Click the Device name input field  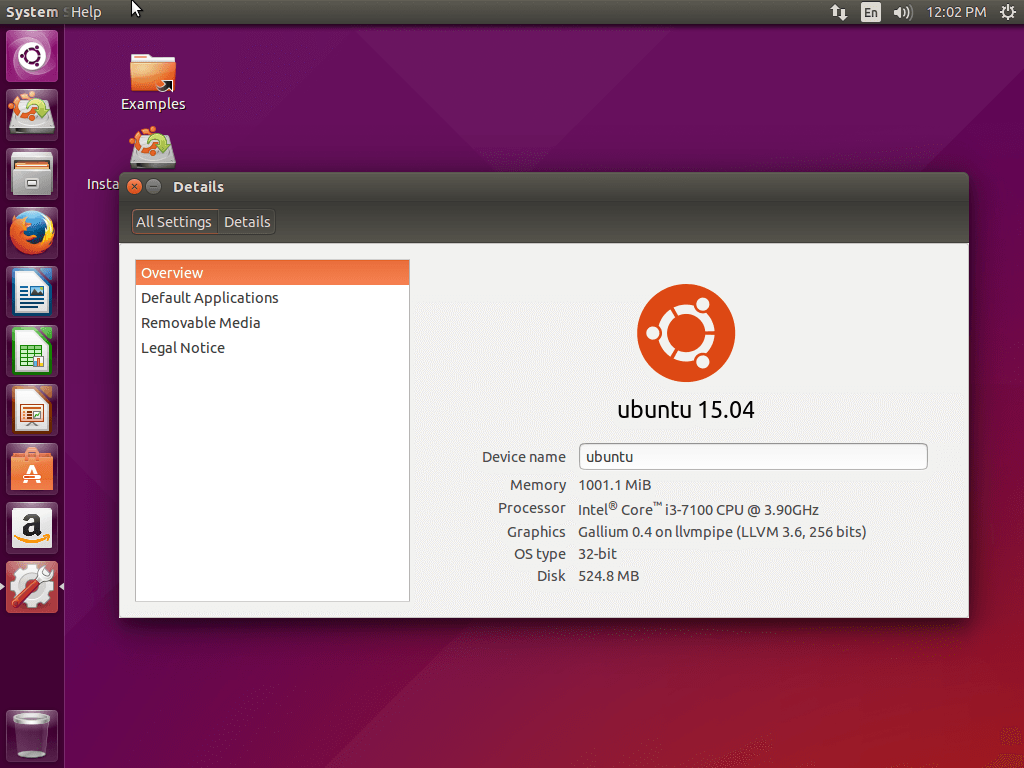point(753,456)
